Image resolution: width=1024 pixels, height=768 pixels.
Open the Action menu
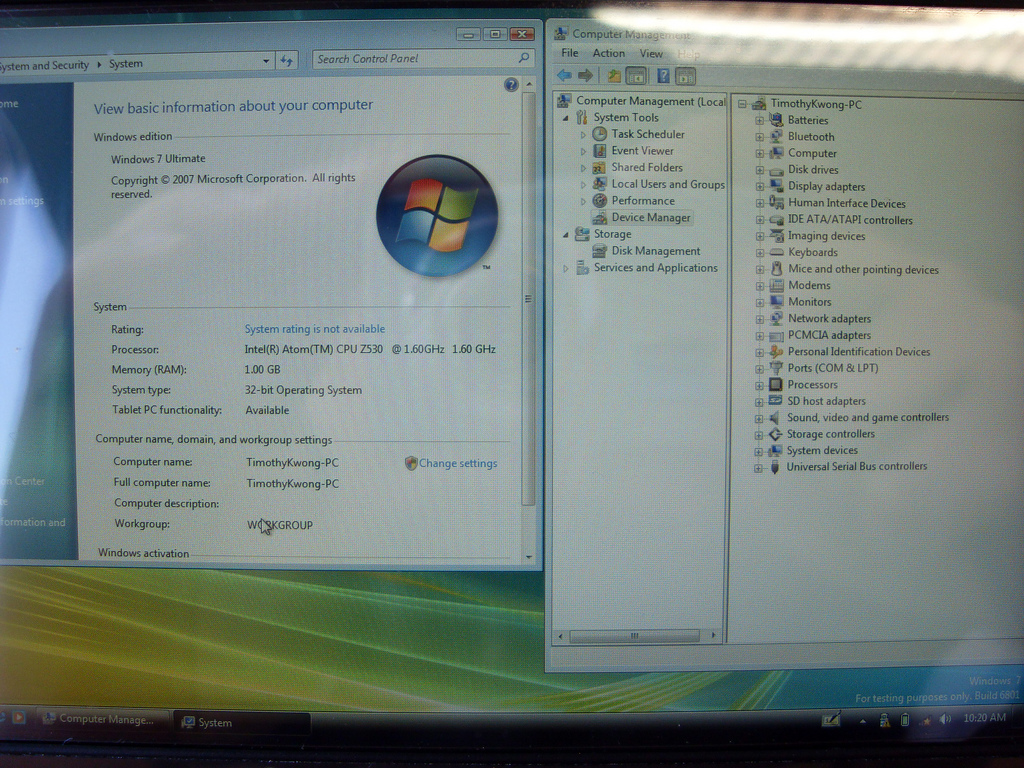coord(608,54)
